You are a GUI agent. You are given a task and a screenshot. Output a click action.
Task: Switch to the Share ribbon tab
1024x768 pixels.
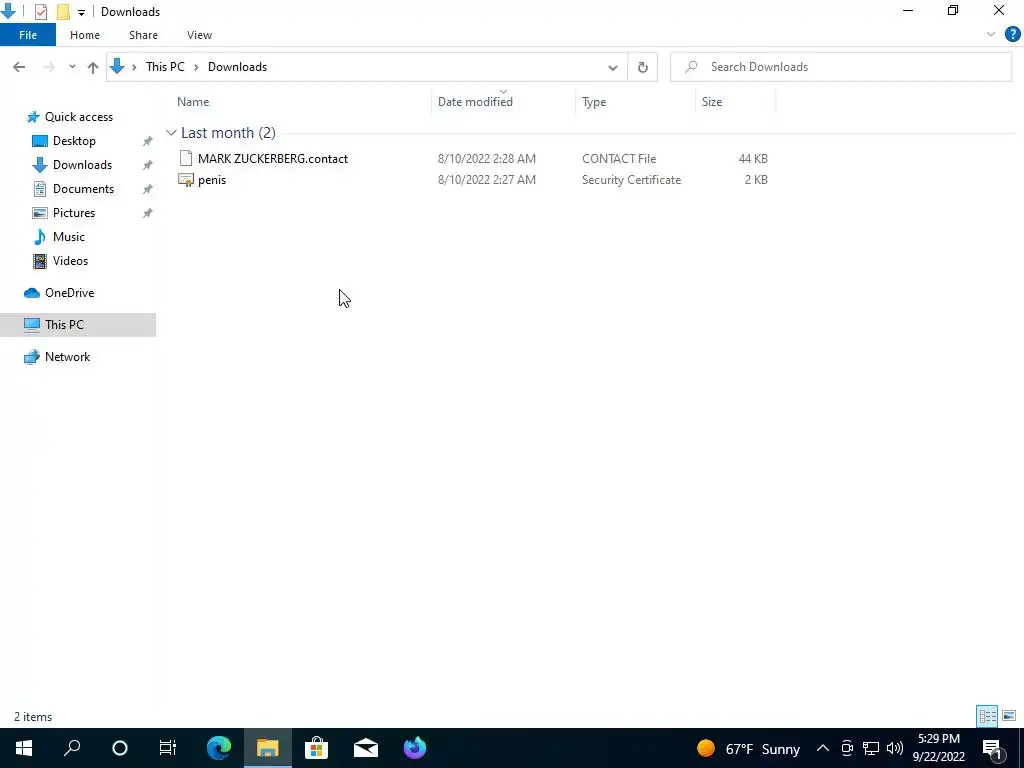coord(143,35)
